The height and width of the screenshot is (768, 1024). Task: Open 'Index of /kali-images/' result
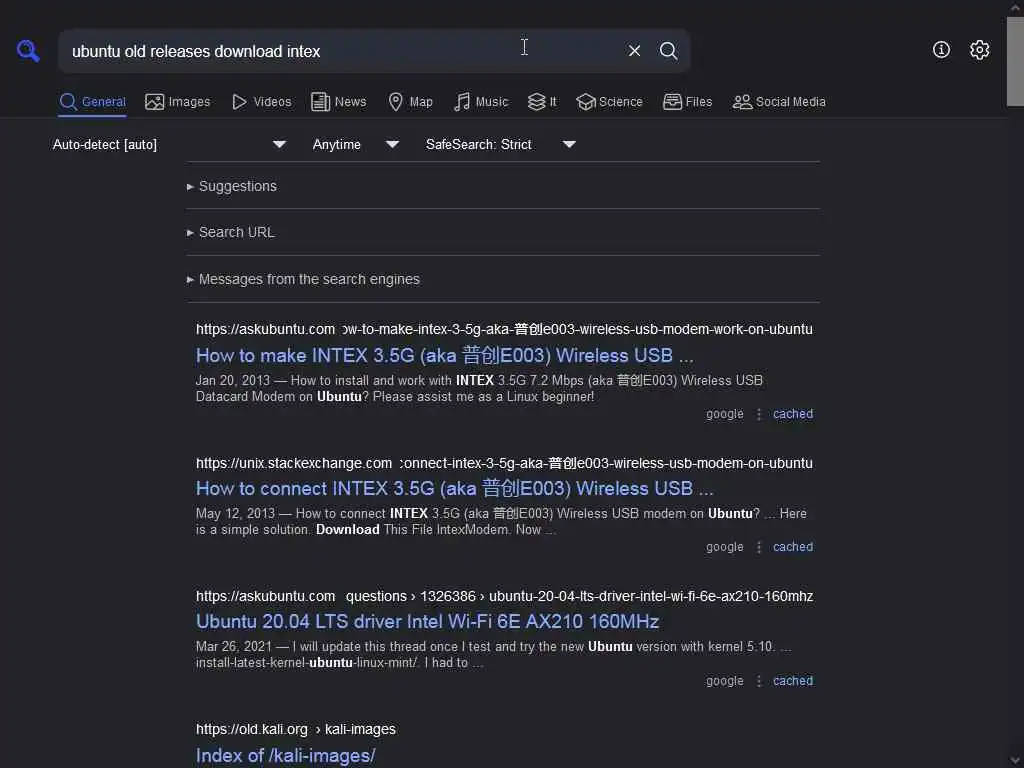285,756
